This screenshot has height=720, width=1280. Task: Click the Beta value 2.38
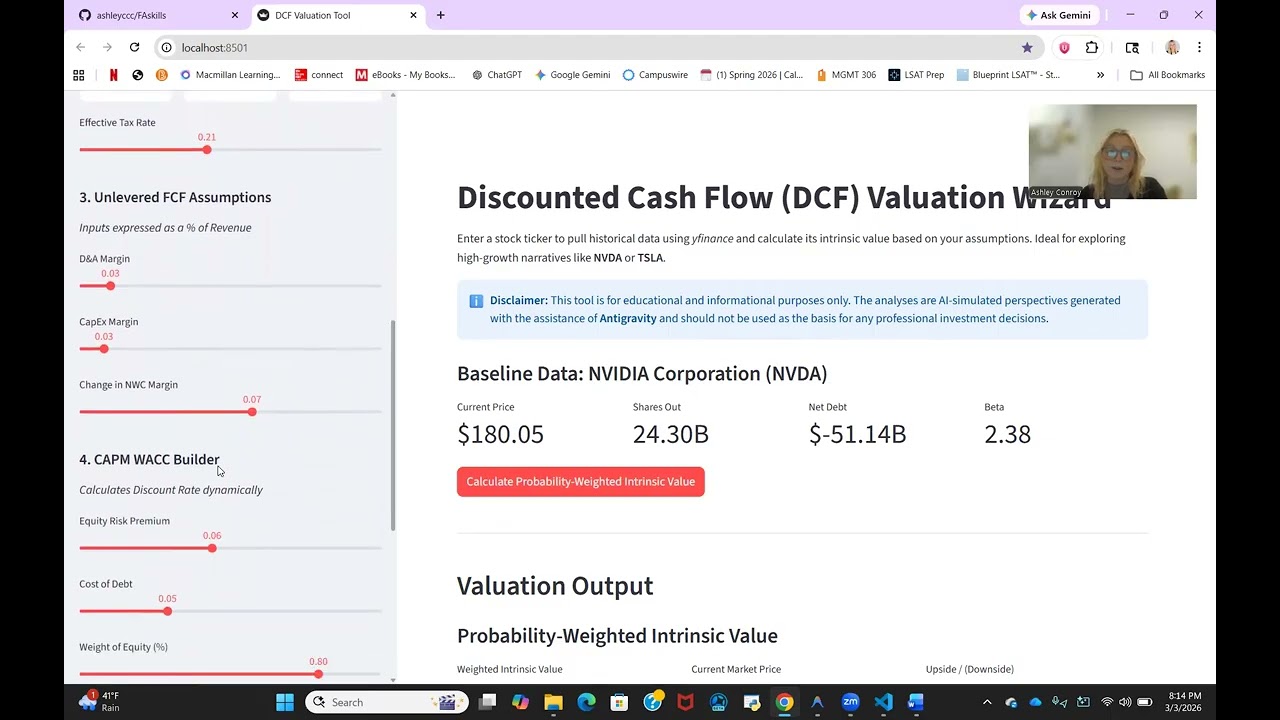click(x=1007, y=434)
